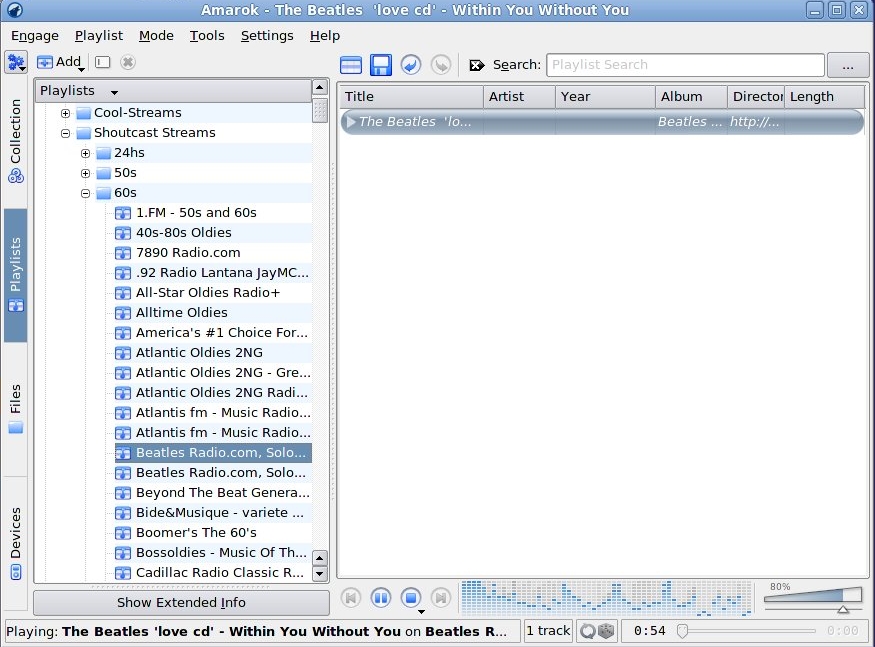Sort the playlist by the Title column
Image resolution: width=875 pixels, height=647 pixels.
pos(411,97)
